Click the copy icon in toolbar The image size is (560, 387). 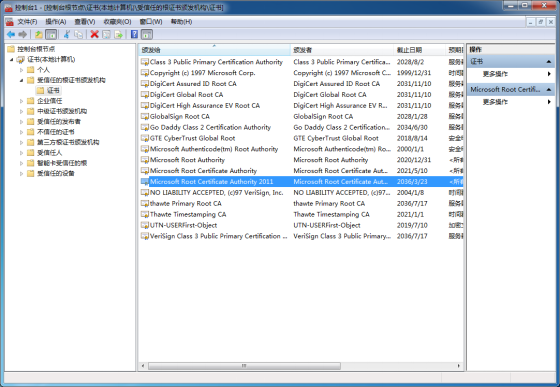tap(79, 34)
